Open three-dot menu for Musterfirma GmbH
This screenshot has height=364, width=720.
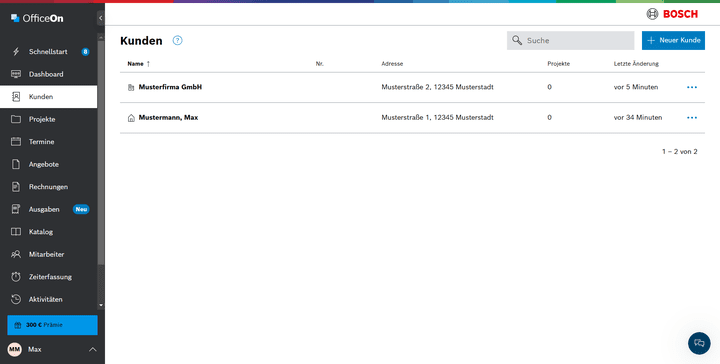pyautogui.click(x=692, y=87)
